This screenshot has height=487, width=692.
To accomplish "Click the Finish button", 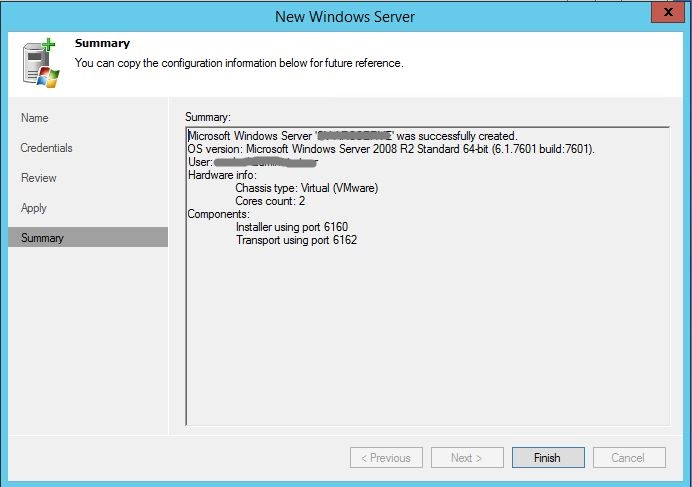I will point(548,457).
